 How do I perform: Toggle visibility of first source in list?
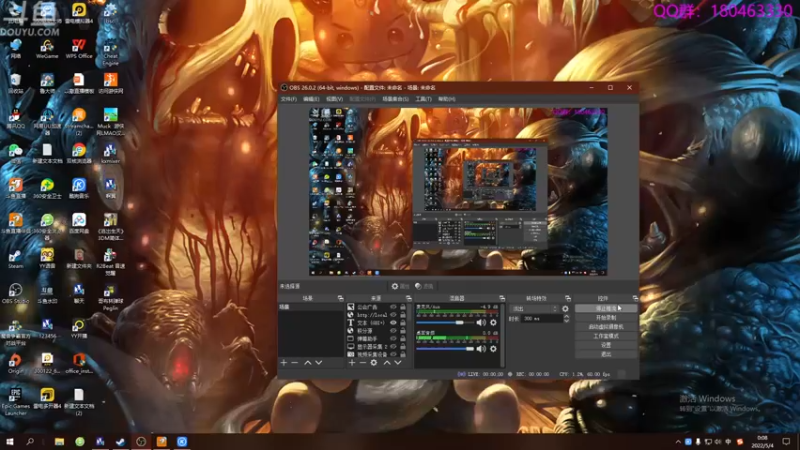pyautogui.click(x=393, y=307)
